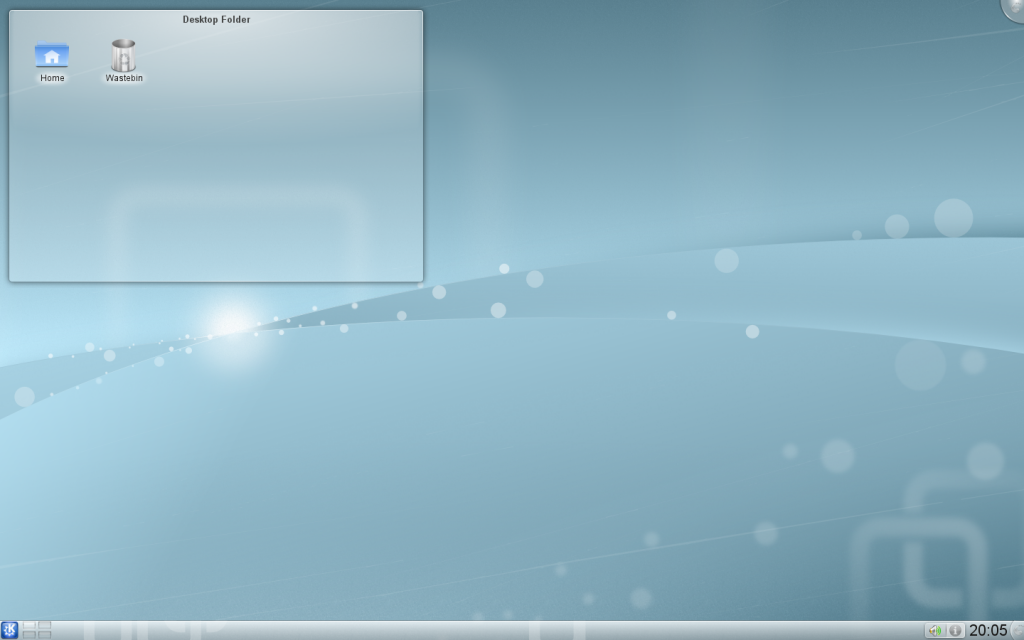This screenshot has height=640, width=1024.
Task: Open the panel toolbox at the panel's right end
Action: pyautogui.click(x=1018, y=630)
